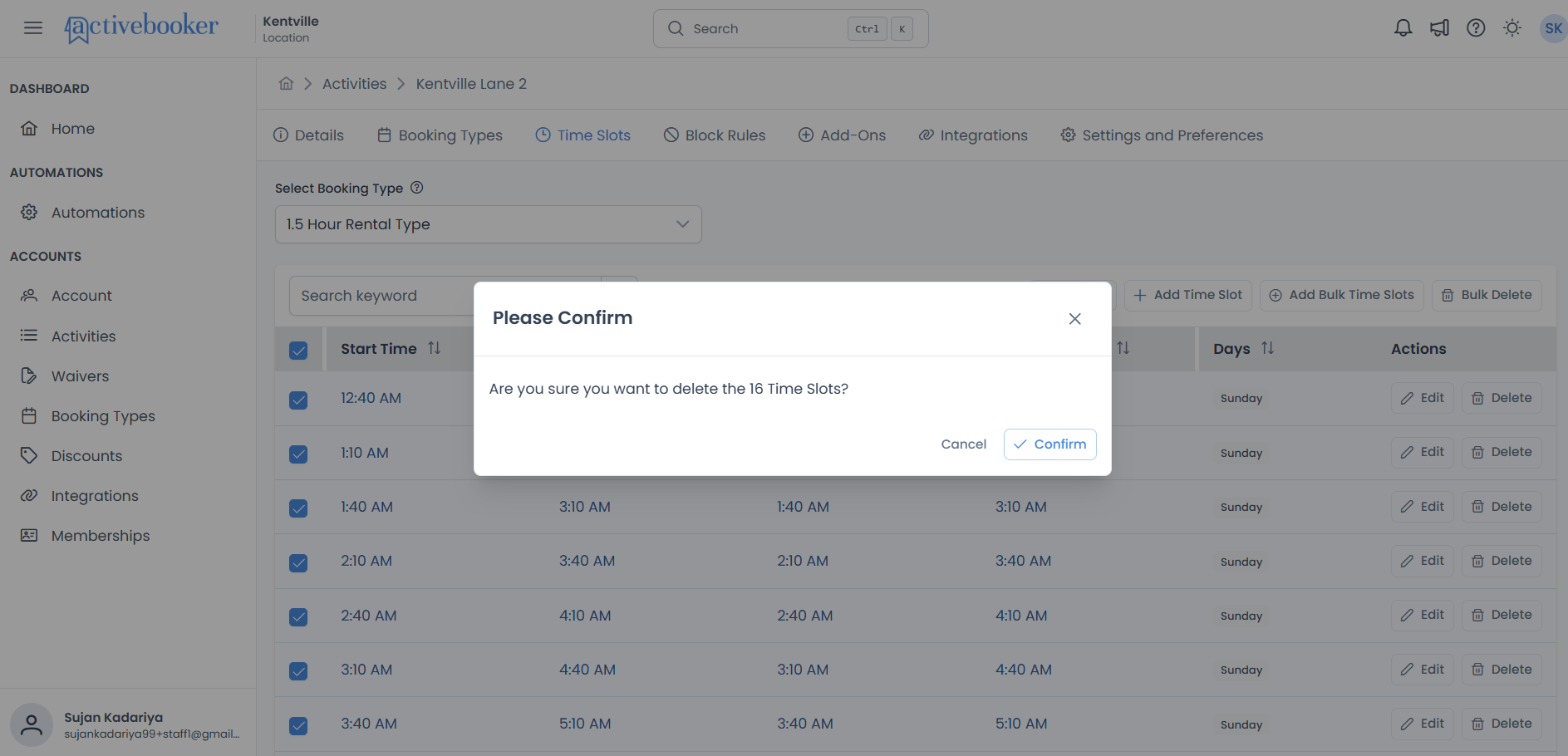Open the help question mark icon
Screen dimensions: 1568x756
click(1476, 28)
